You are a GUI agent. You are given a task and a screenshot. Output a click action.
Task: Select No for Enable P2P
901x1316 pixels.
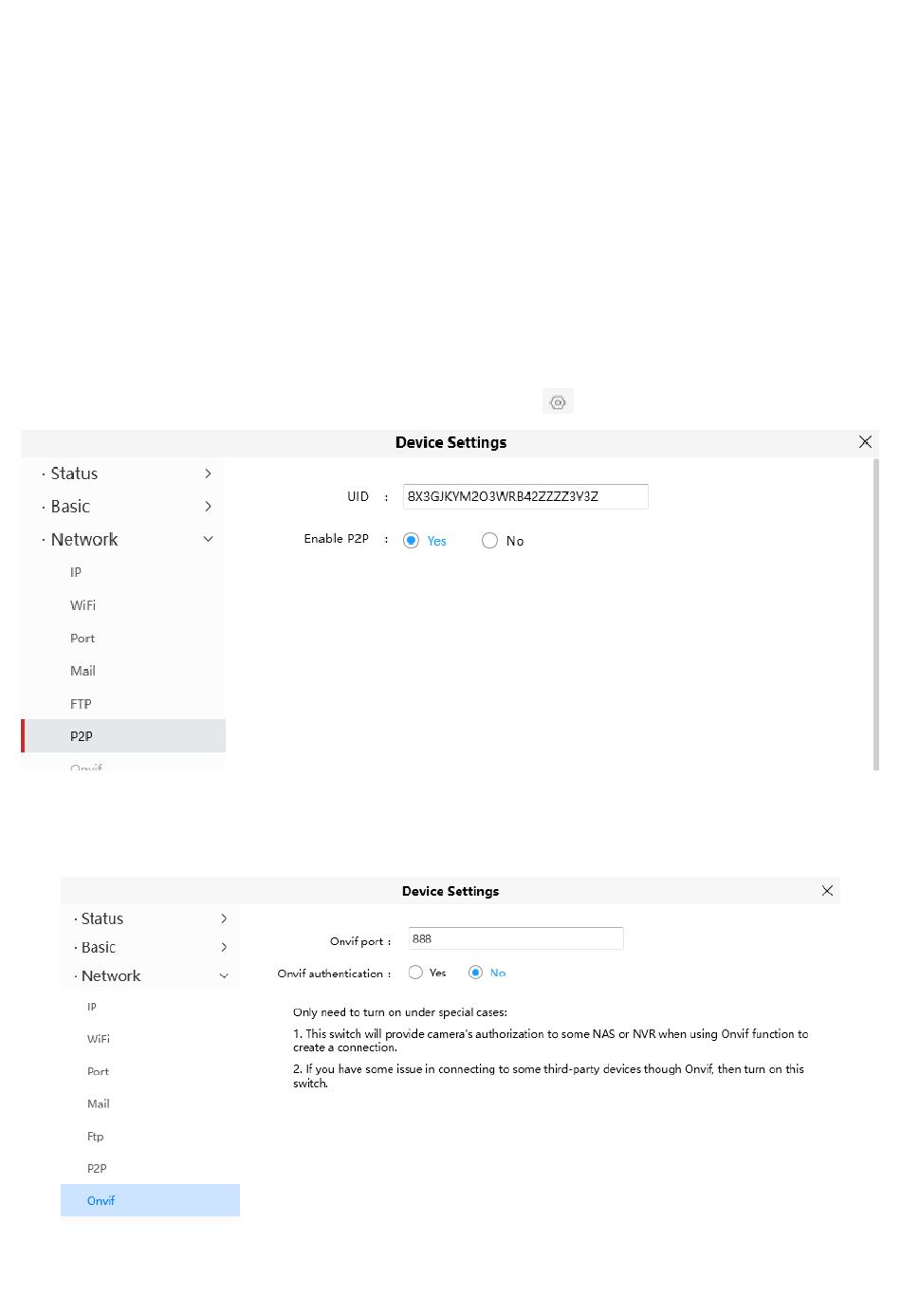489,541
